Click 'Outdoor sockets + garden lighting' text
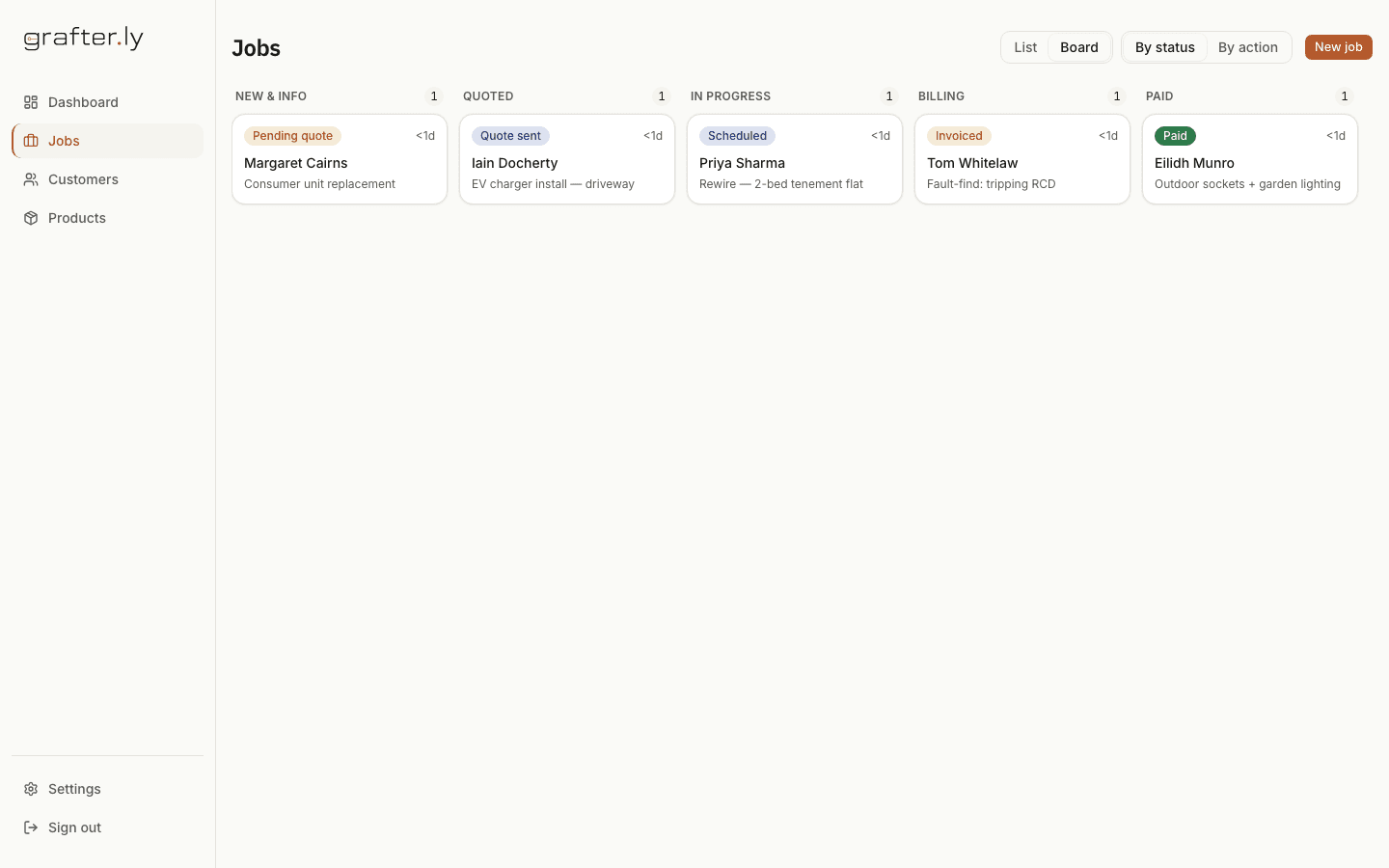Screen dimensions: 1389x868 coord(1247,184)
